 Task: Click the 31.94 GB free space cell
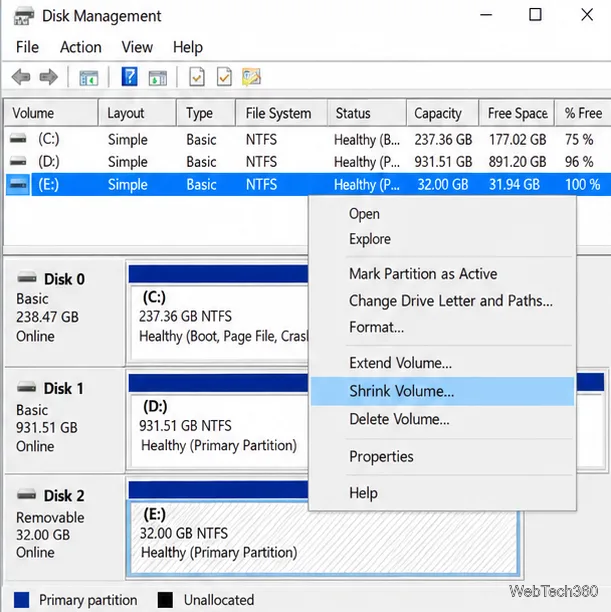point(514,184)
